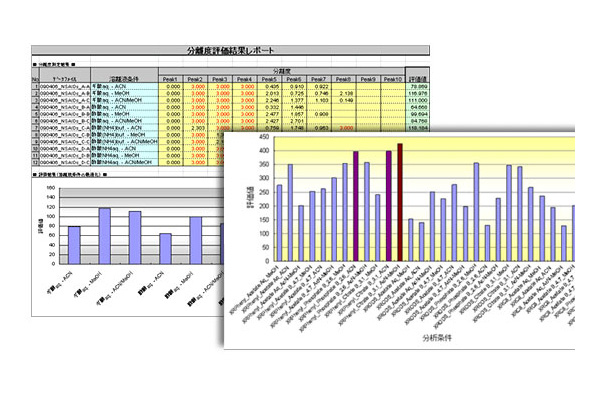
Task: Click the 評価値 axis title of the front chart
Action: 251,198
